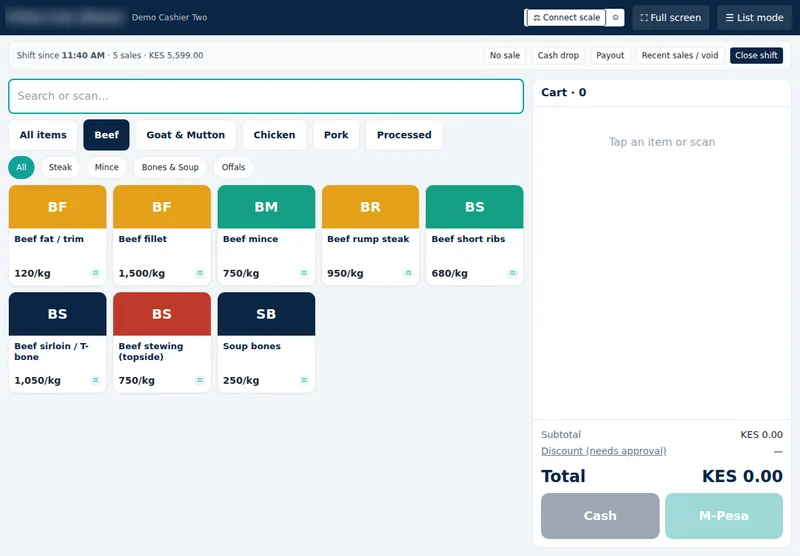Open Cash drop

coord(558,55)
